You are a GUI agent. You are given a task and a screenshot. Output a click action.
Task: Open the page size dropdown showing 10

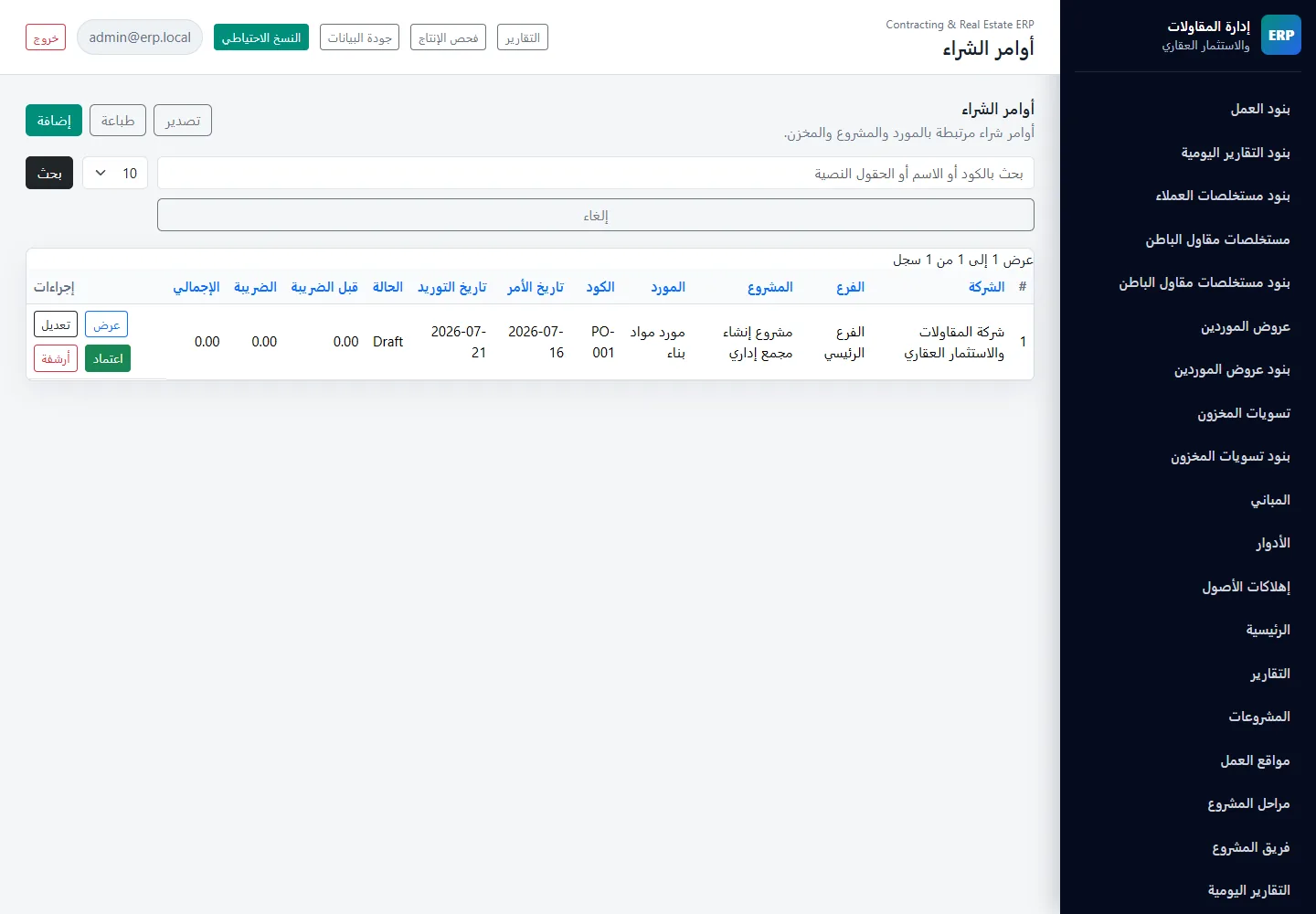coord(115,173)
